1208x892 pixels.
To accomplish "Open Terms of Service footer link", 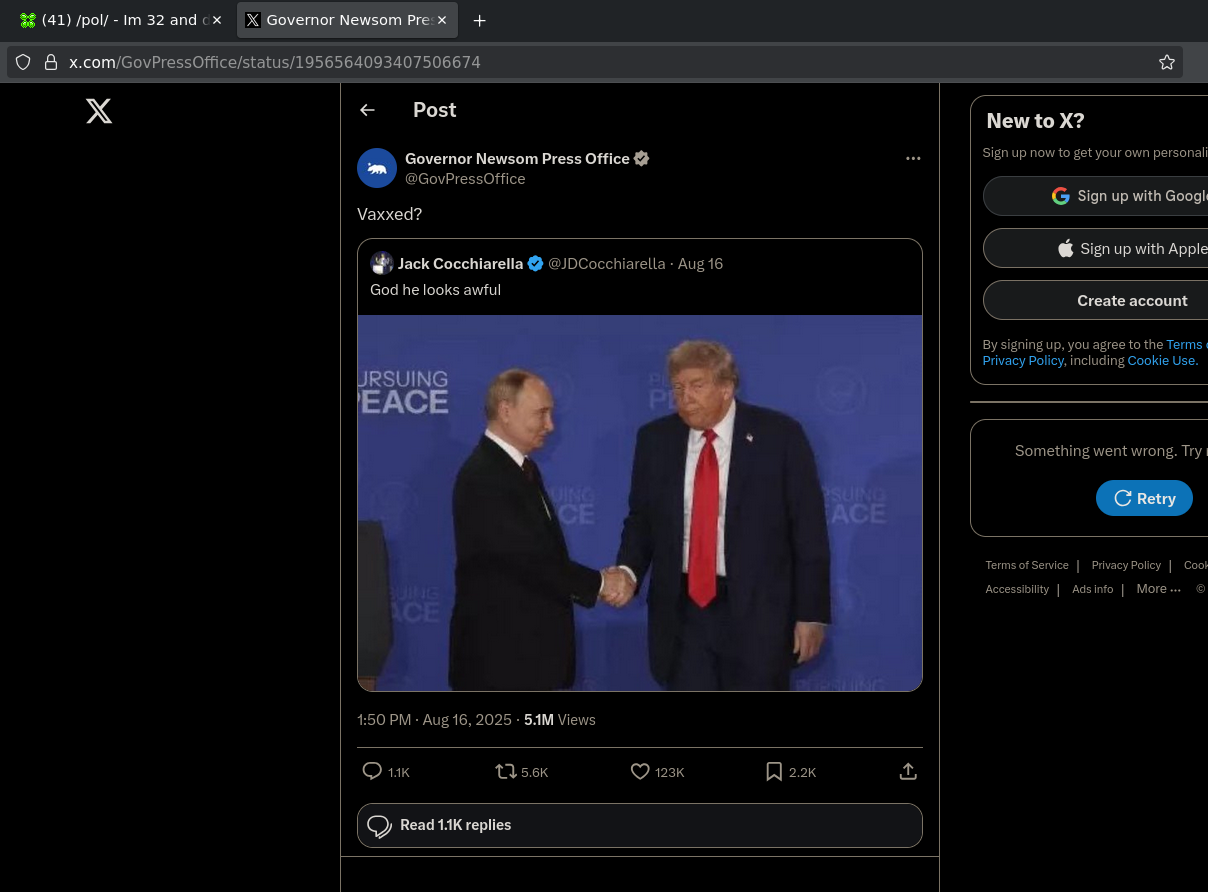I will click(x=1027, y=565).
